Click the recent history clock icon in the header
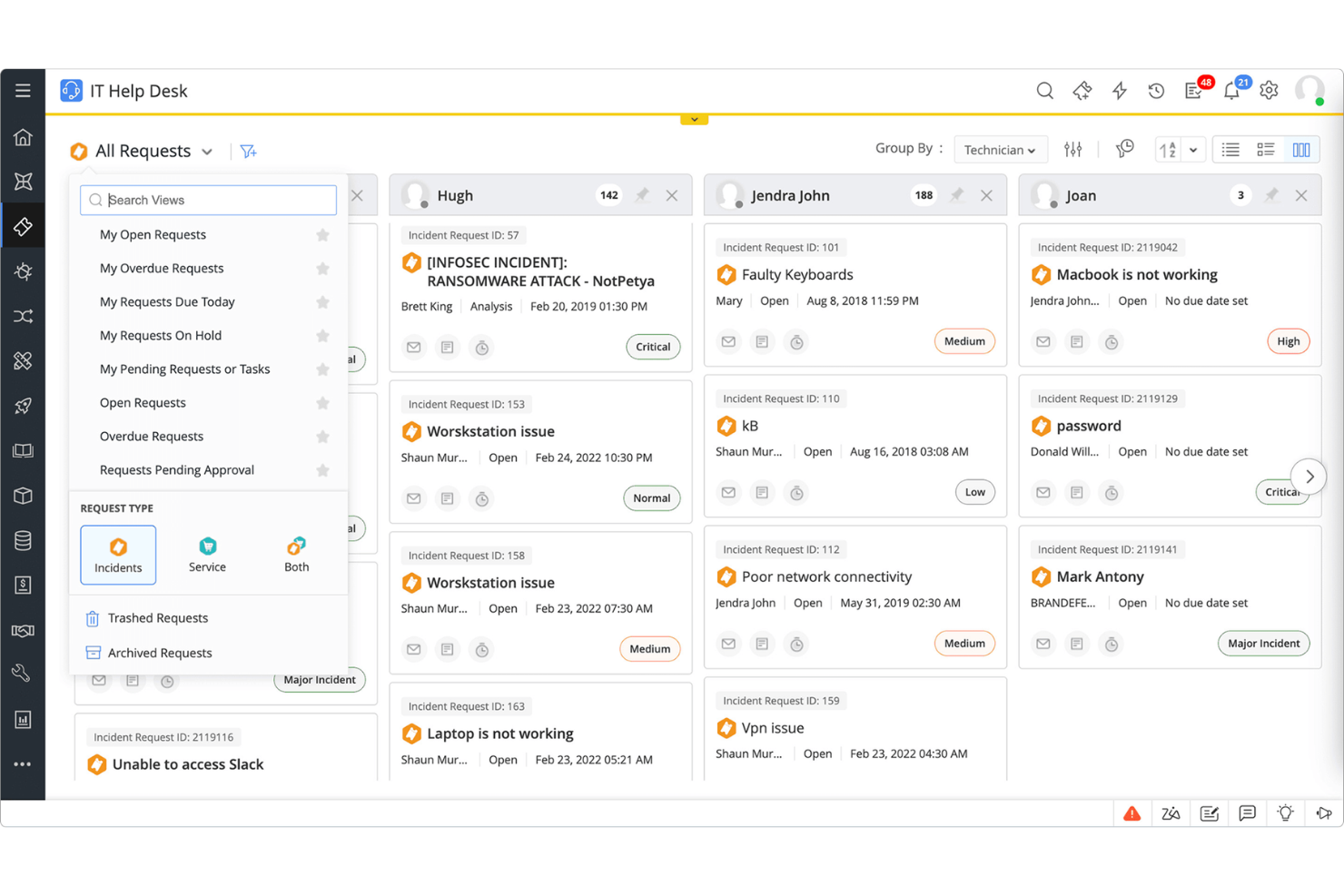Screen dimensions: 1344x896 coord(1156,91)
